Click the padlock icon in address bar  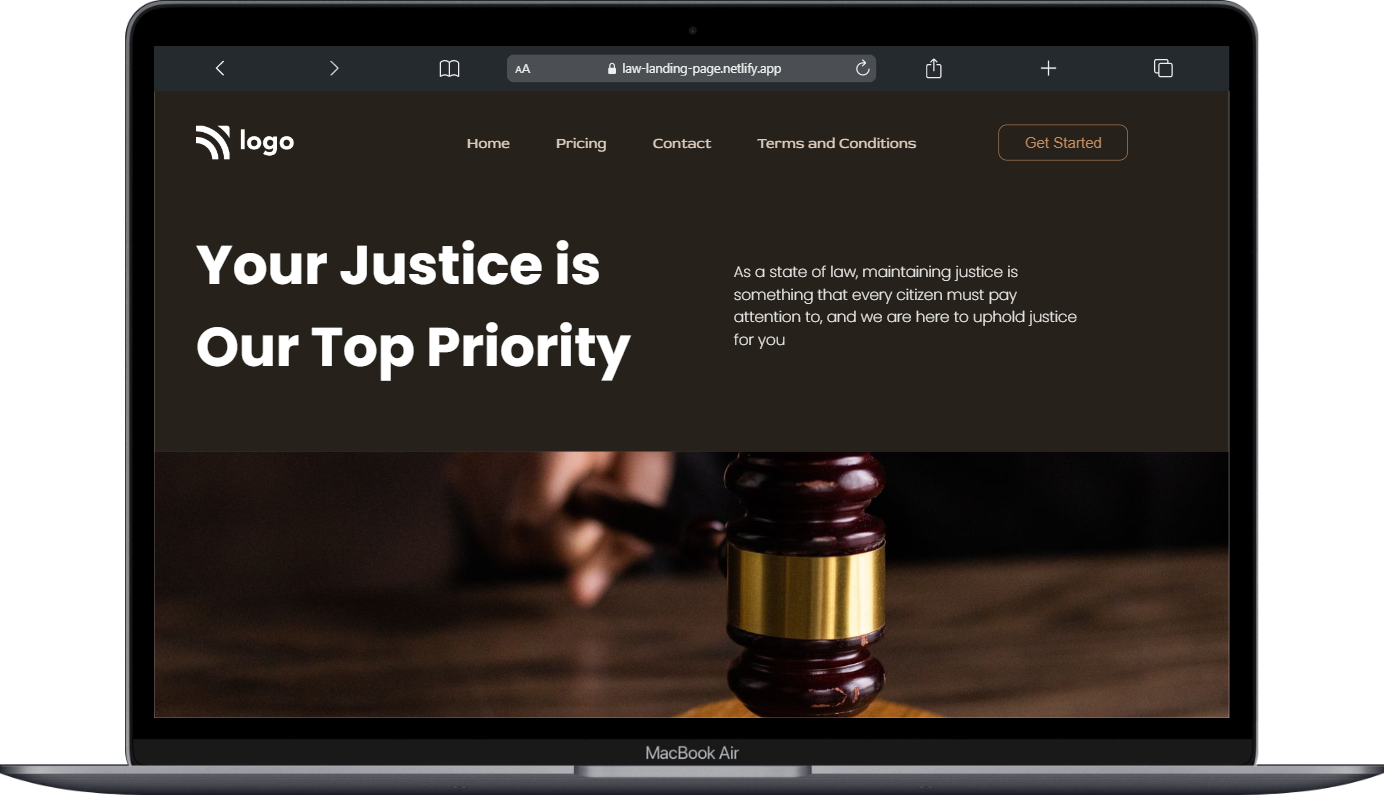click(x=613, y=69)
